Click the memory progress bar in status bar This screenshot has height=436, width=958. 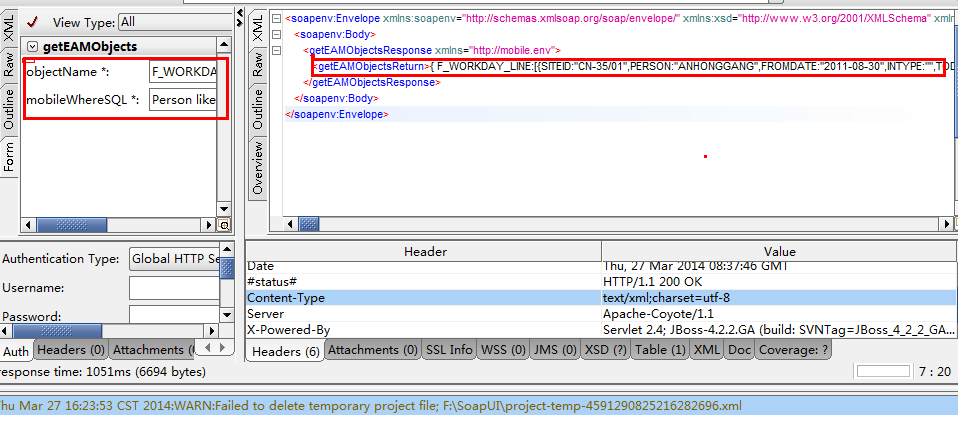[x=883, y=371]
